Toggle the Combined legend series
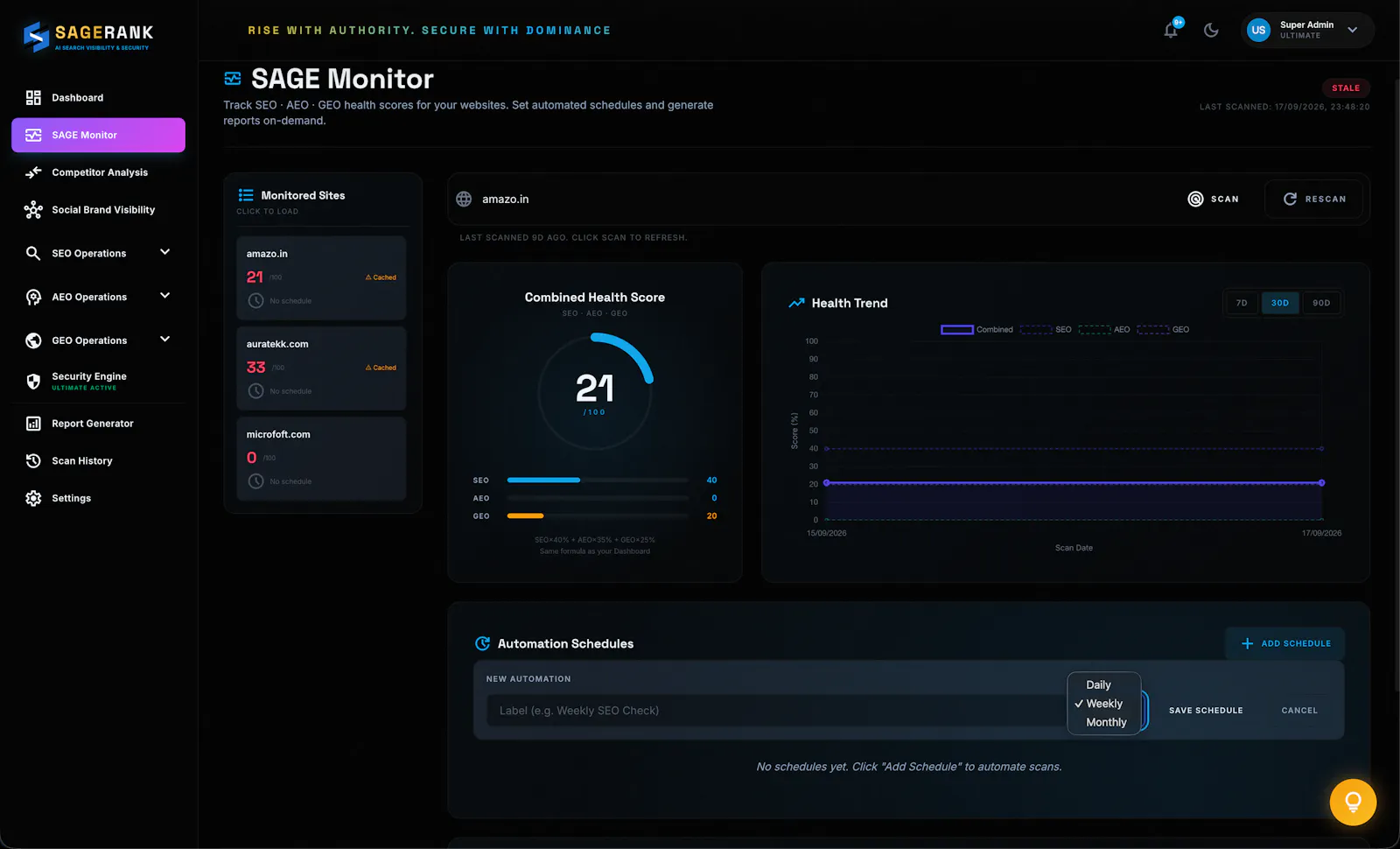1400x849 pixels. pos(976,330)
